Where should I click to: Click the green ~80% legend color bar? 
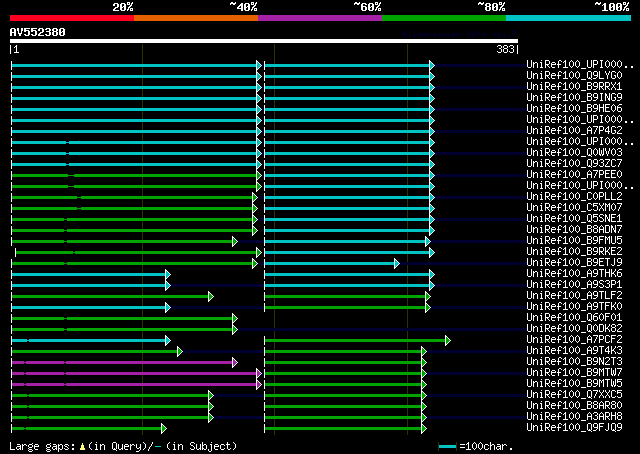(x=444, y=18)
